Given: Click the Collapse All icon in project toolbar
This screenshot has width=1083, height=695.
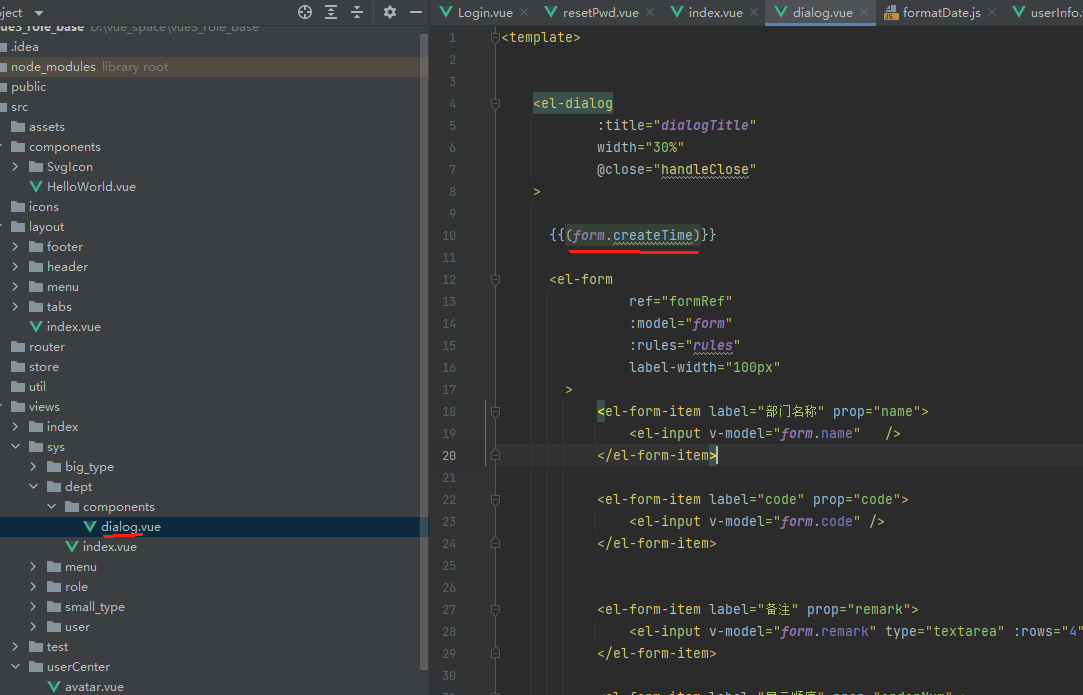Looking at the screenshot, I should (356, 12).
